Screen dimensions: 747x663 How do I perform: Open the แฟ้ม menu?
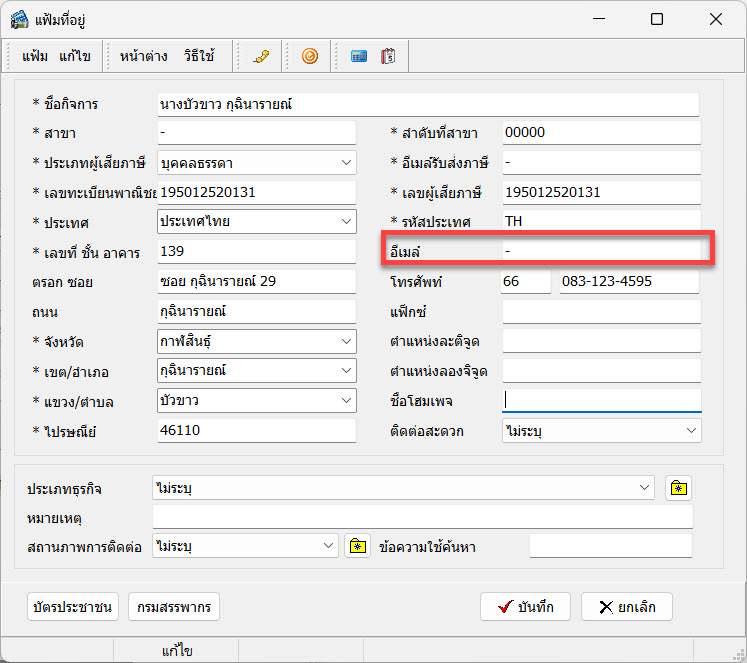point(35,56)
